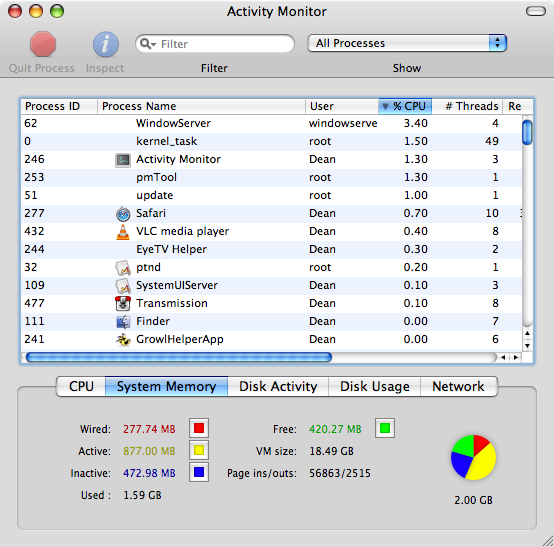Click the Finder process name

tap(153, 321)
